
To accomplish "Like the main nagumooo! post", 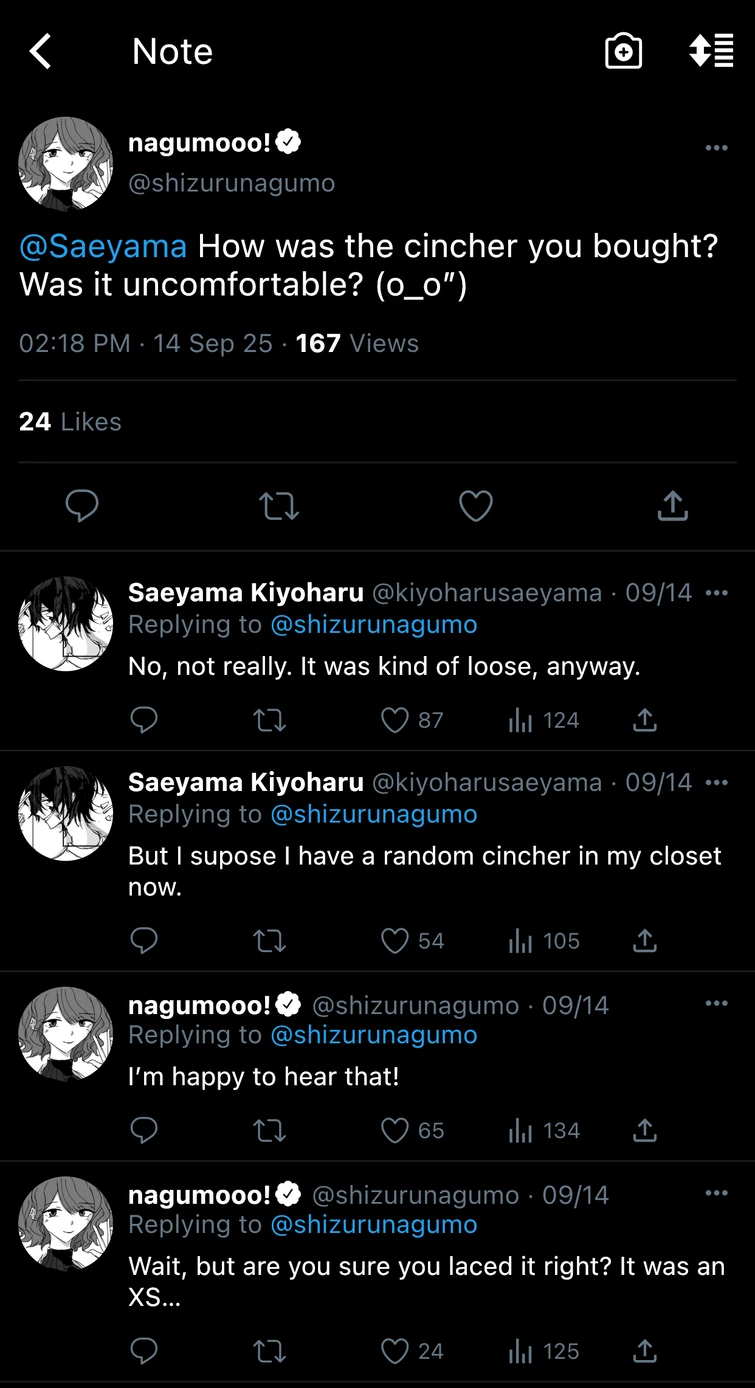I will (475, 506).
